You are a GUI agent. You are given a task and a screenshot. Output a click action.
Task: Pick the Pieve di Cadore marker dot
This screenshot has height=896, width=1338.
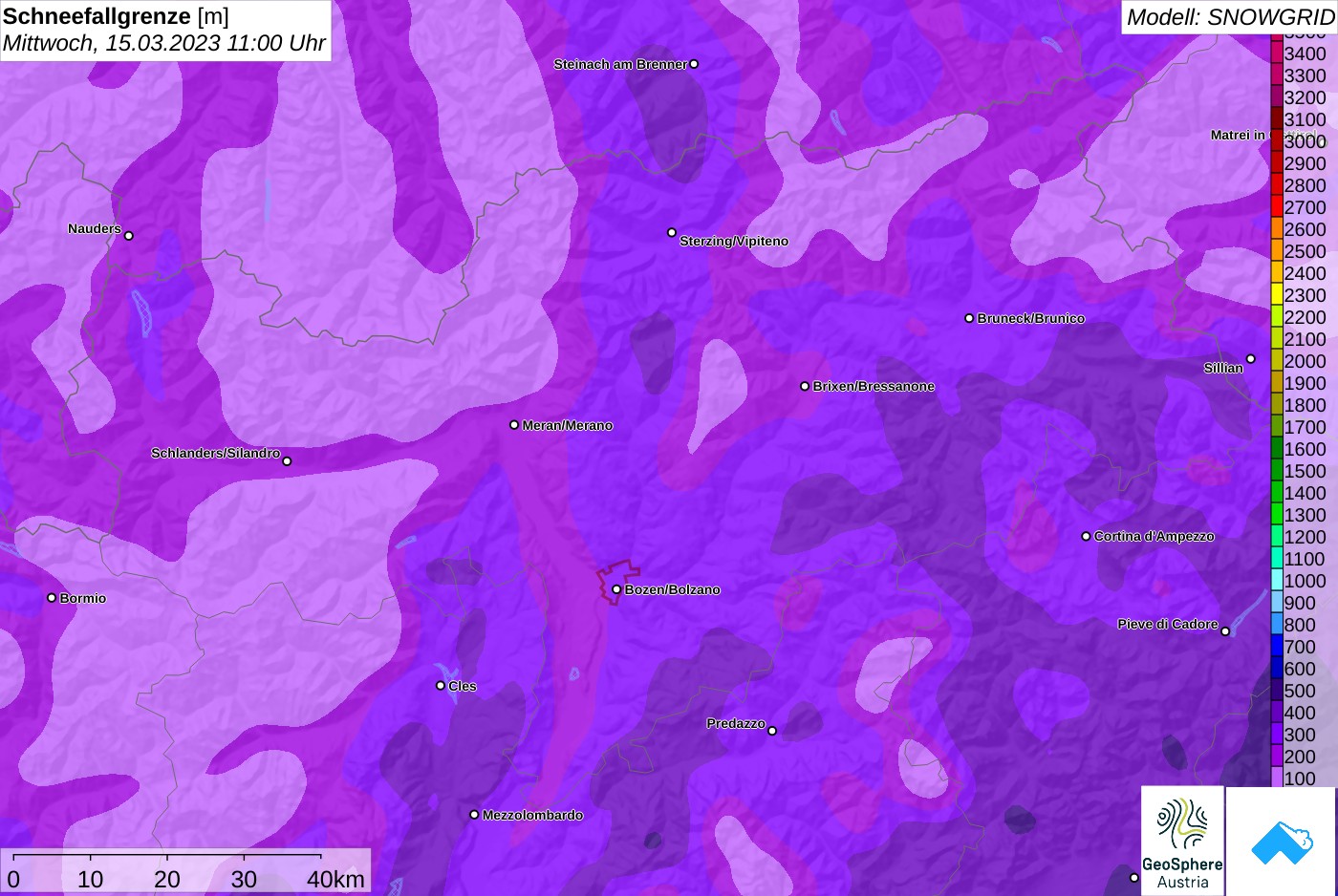pyautogui.click(x=1225, y=631)
